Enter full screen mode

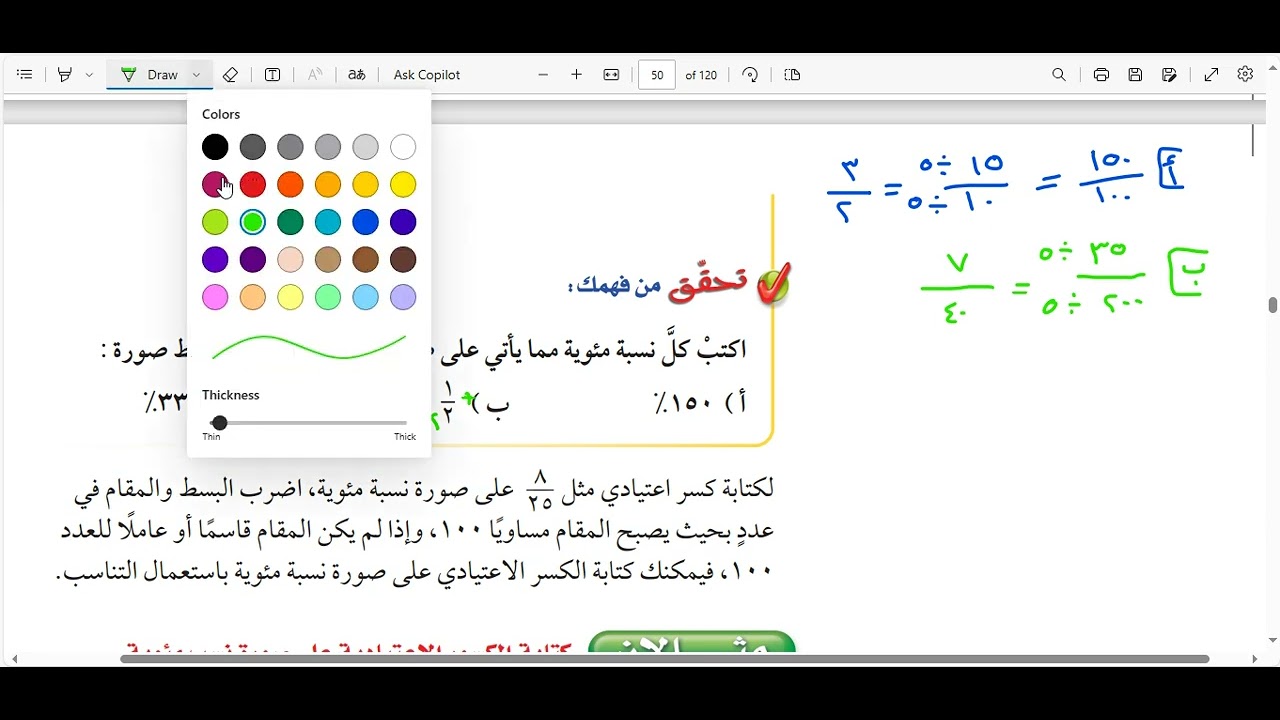click(1211, 75)
